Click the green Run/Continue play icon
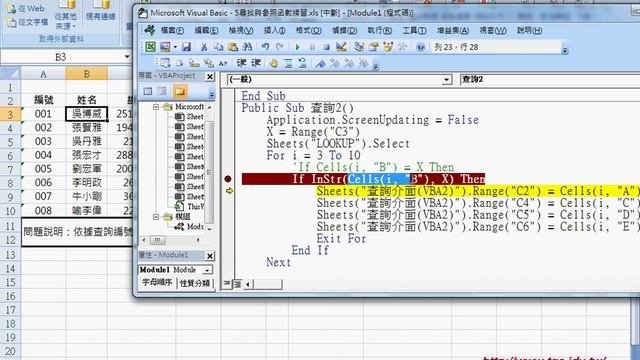Screen dimensions: 640x360 point(298,47)
